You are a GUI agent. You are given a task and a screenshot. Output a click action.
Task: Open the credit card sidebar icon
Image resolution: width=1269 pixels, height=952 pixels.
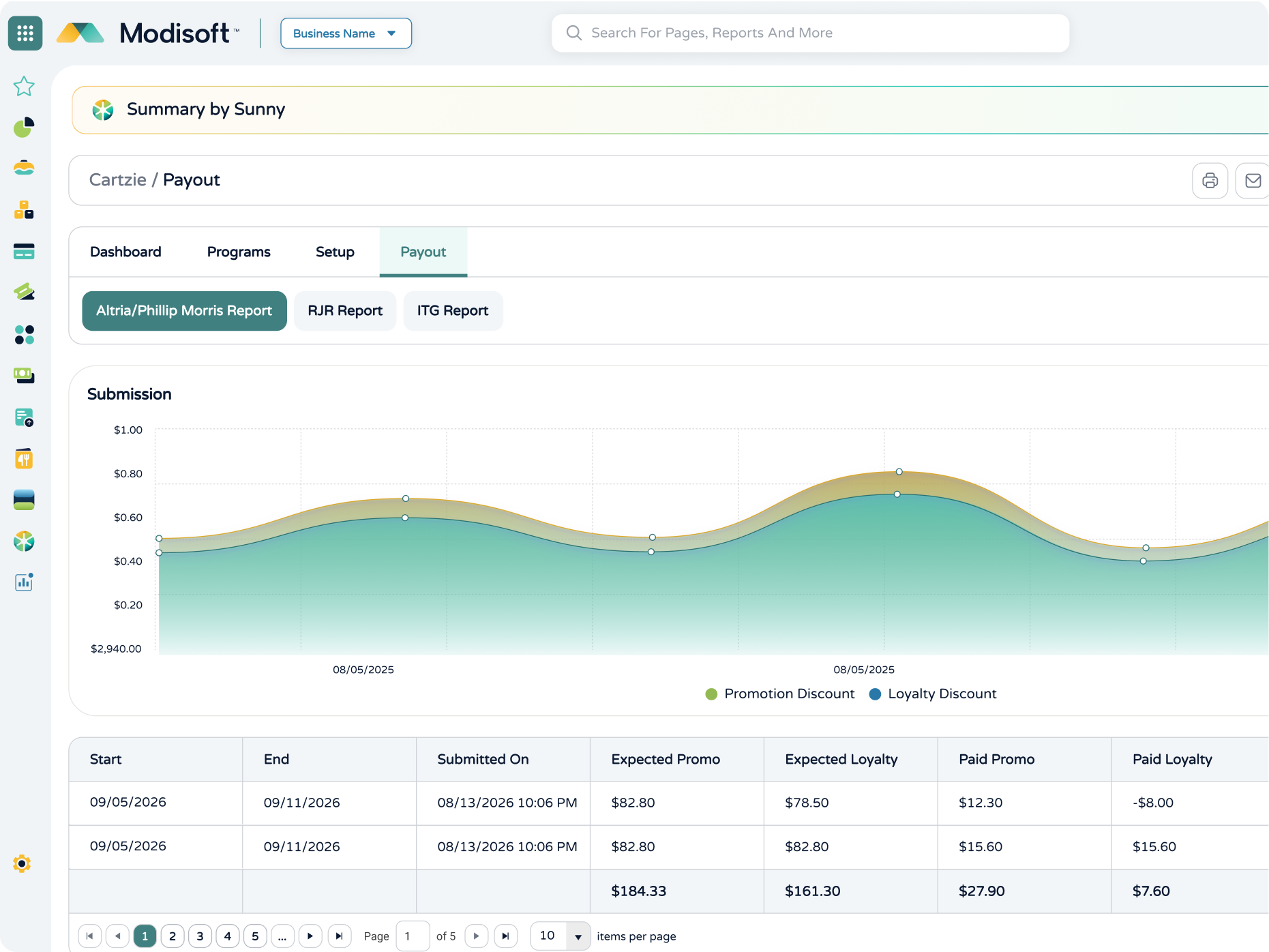[24, 252]
